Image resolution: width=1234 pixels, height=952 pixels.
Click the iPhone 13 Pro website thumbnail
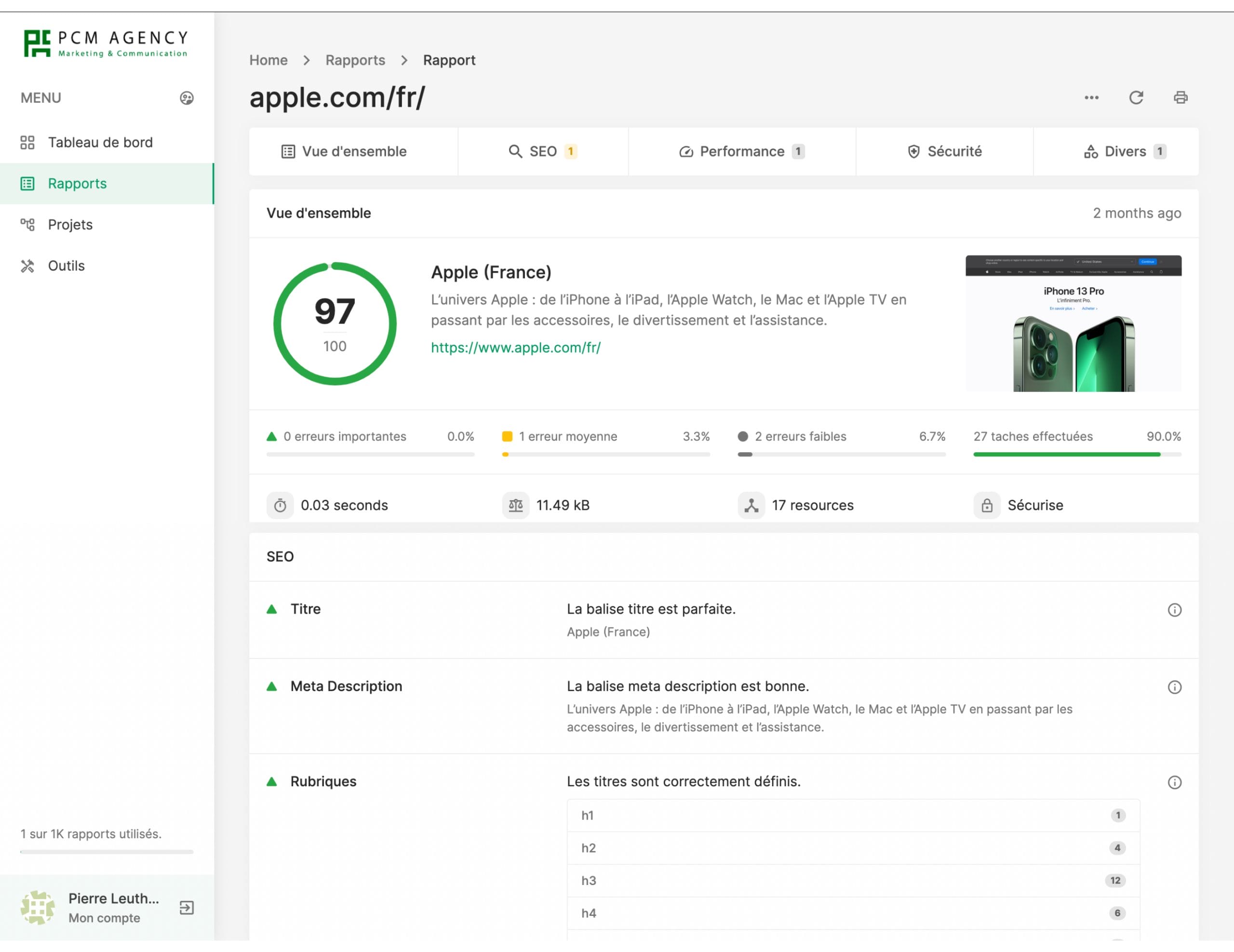pyautogui.click(x=1073, y=323)
